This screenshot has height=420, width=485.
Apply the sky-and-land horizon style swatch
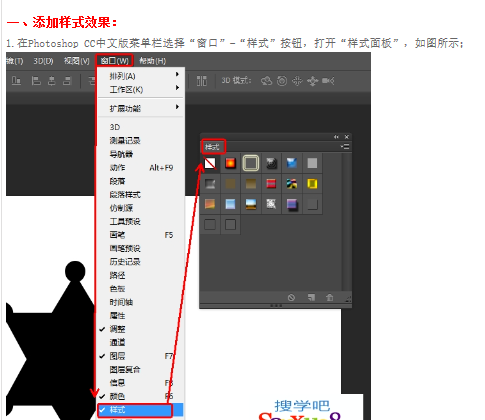pyautogui.click(x=251, y=204)
